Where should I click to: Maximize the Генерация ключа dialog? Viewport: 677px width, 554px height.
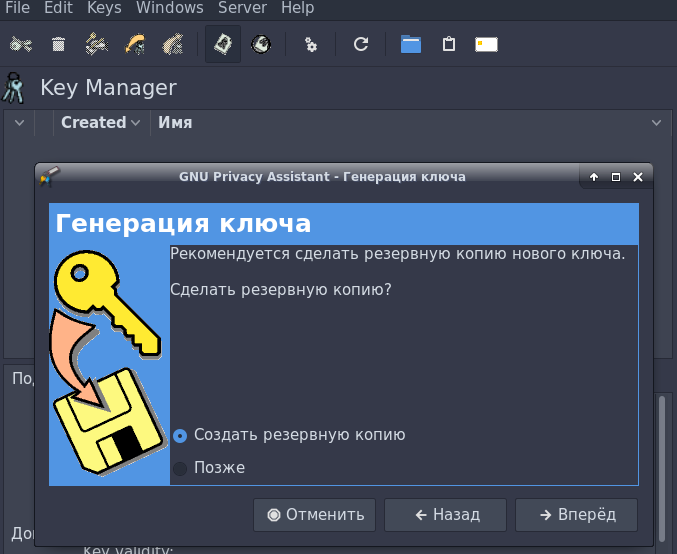[x=616, y=177]
